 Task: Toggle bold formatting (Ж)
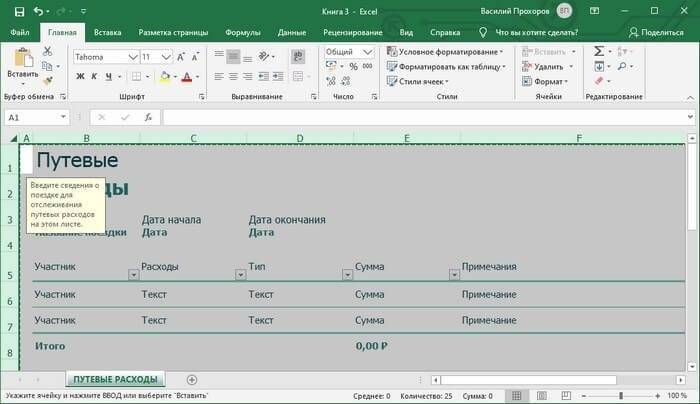tap(80, 77)
